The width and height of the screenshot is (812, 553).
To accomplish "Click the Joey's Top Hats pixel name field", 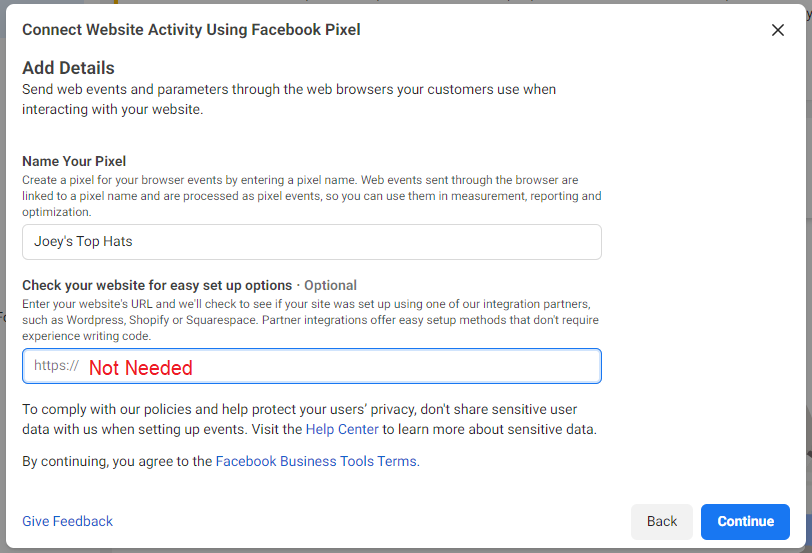I will coord(311,242).
